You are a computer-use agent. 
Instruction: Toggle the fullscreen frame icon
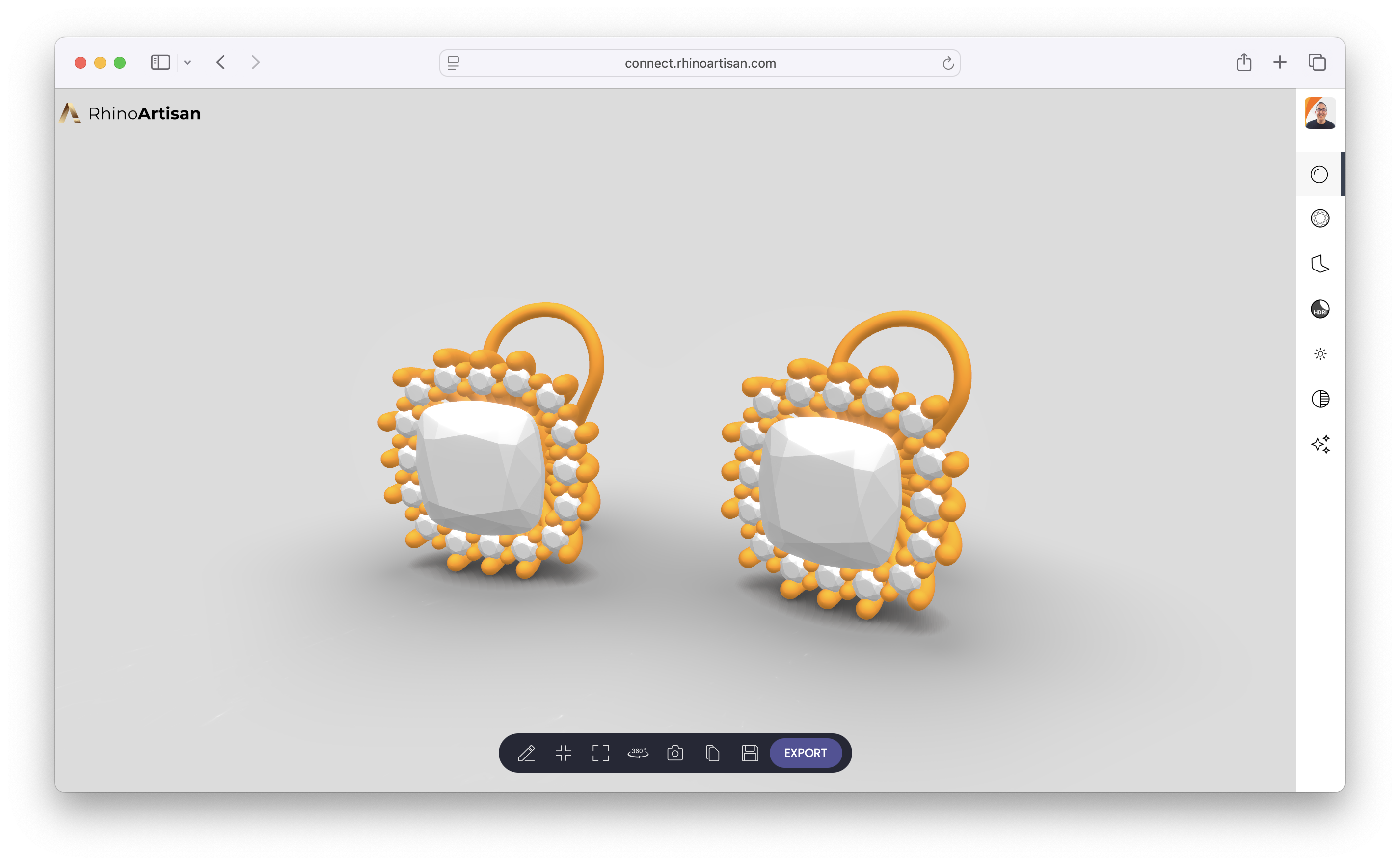click(600, 753)
